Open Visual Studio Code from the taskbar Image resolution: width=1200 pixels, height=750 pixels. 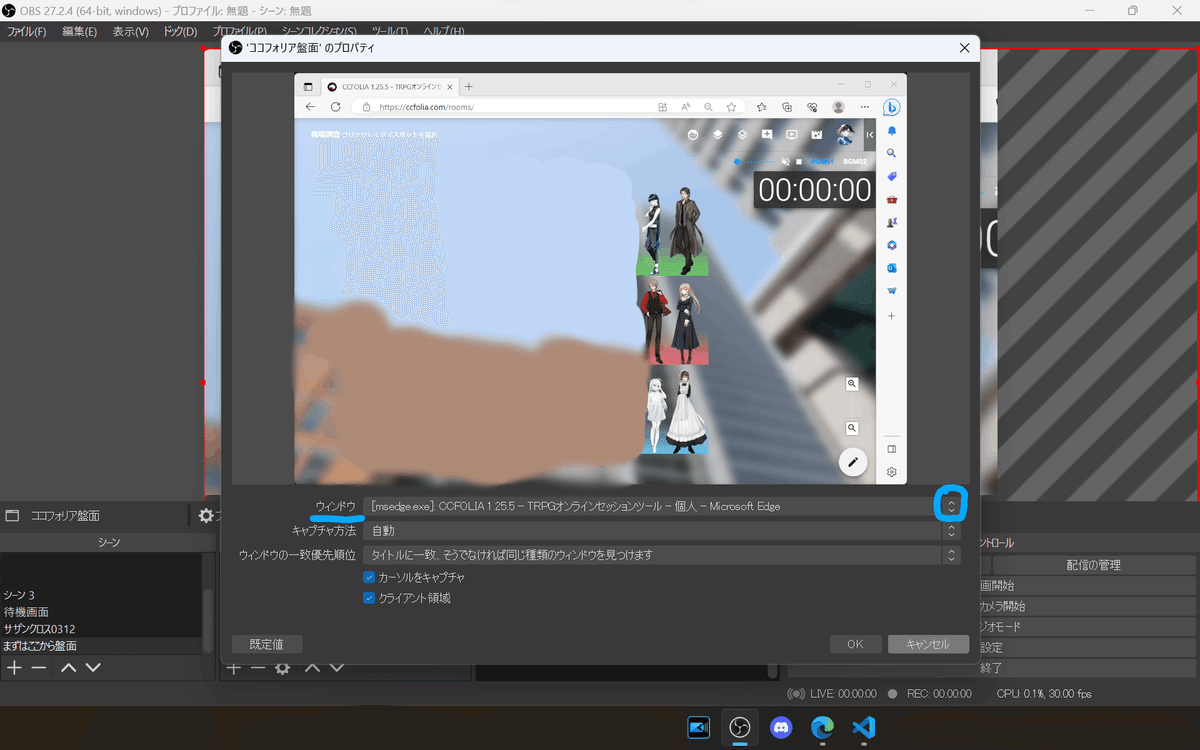864,727
